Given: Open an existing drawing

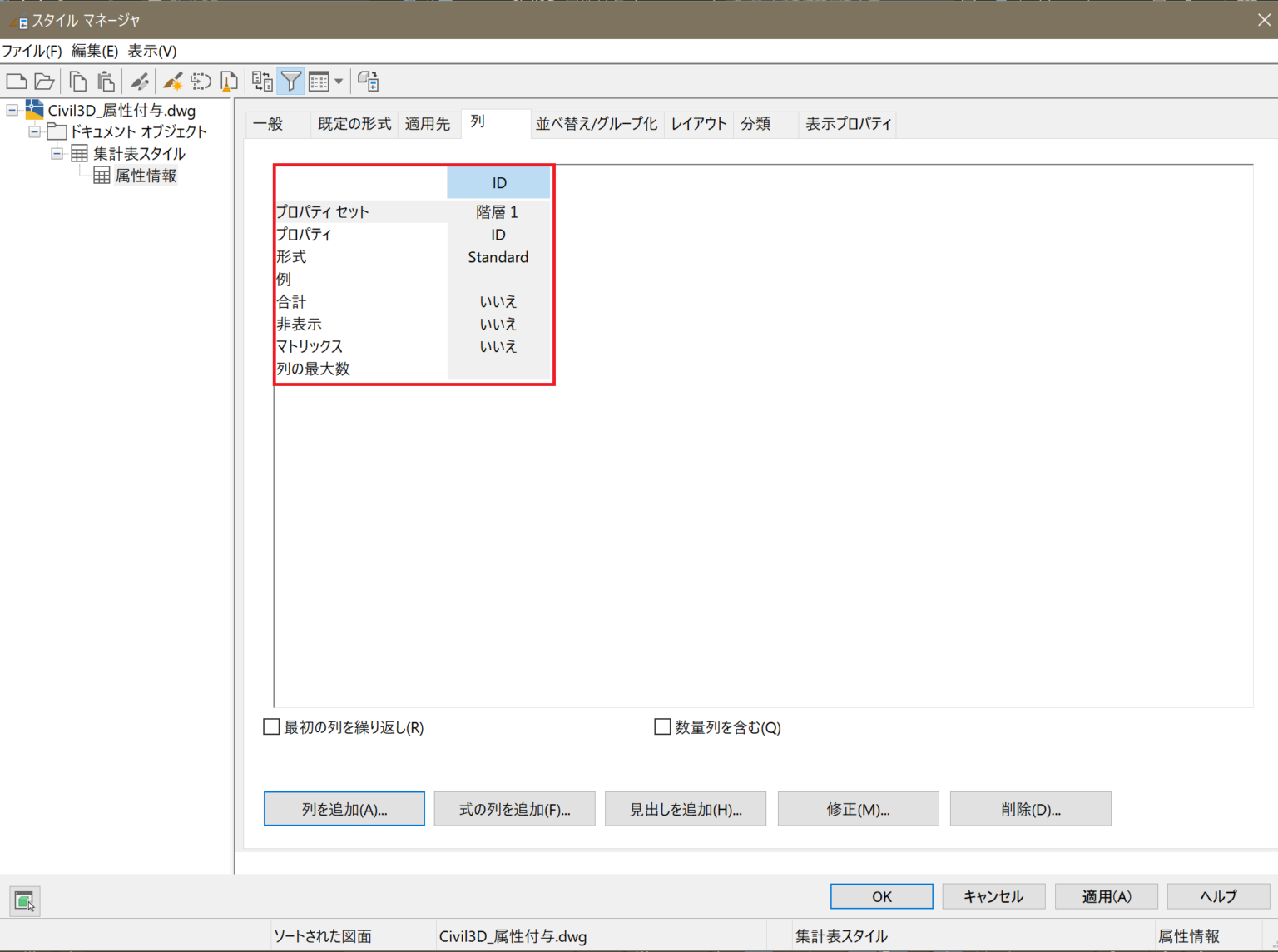Looking at the screenshot, I should [x=44, y=81].
